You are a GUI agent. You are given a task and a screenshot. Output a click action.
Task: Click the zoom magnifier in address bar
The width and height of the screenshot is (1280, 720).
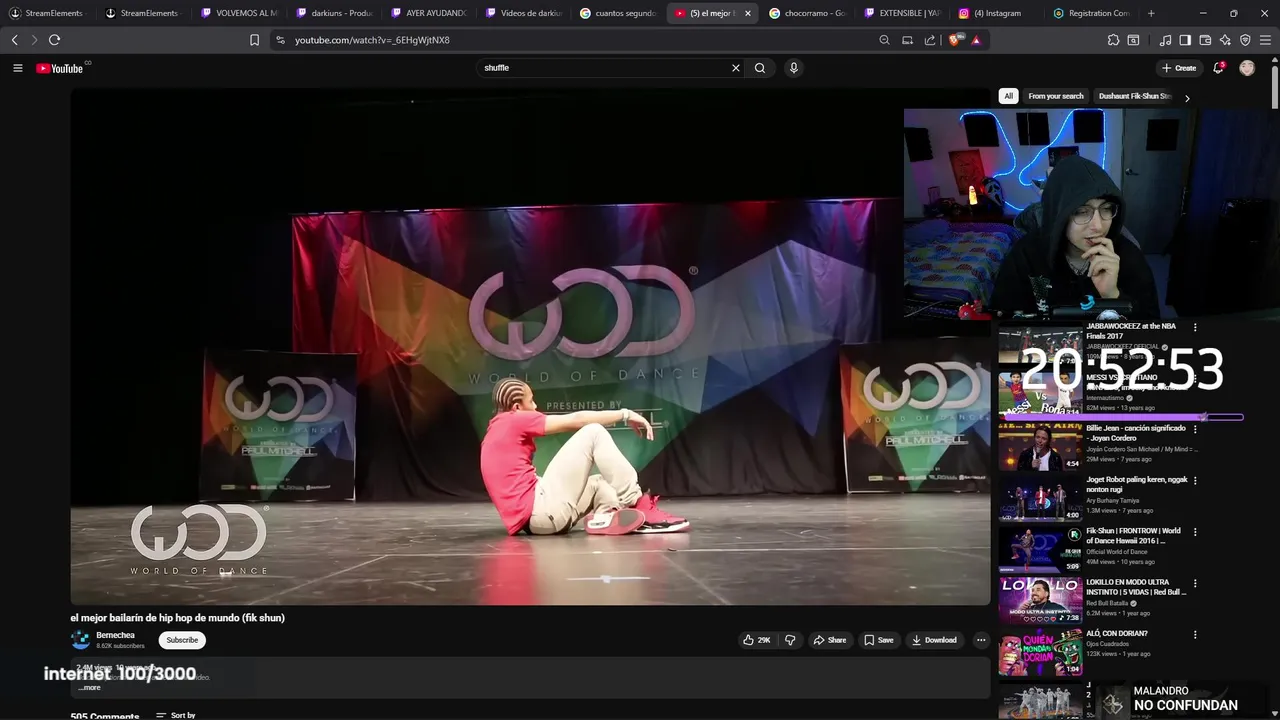(x=884, y=40)
